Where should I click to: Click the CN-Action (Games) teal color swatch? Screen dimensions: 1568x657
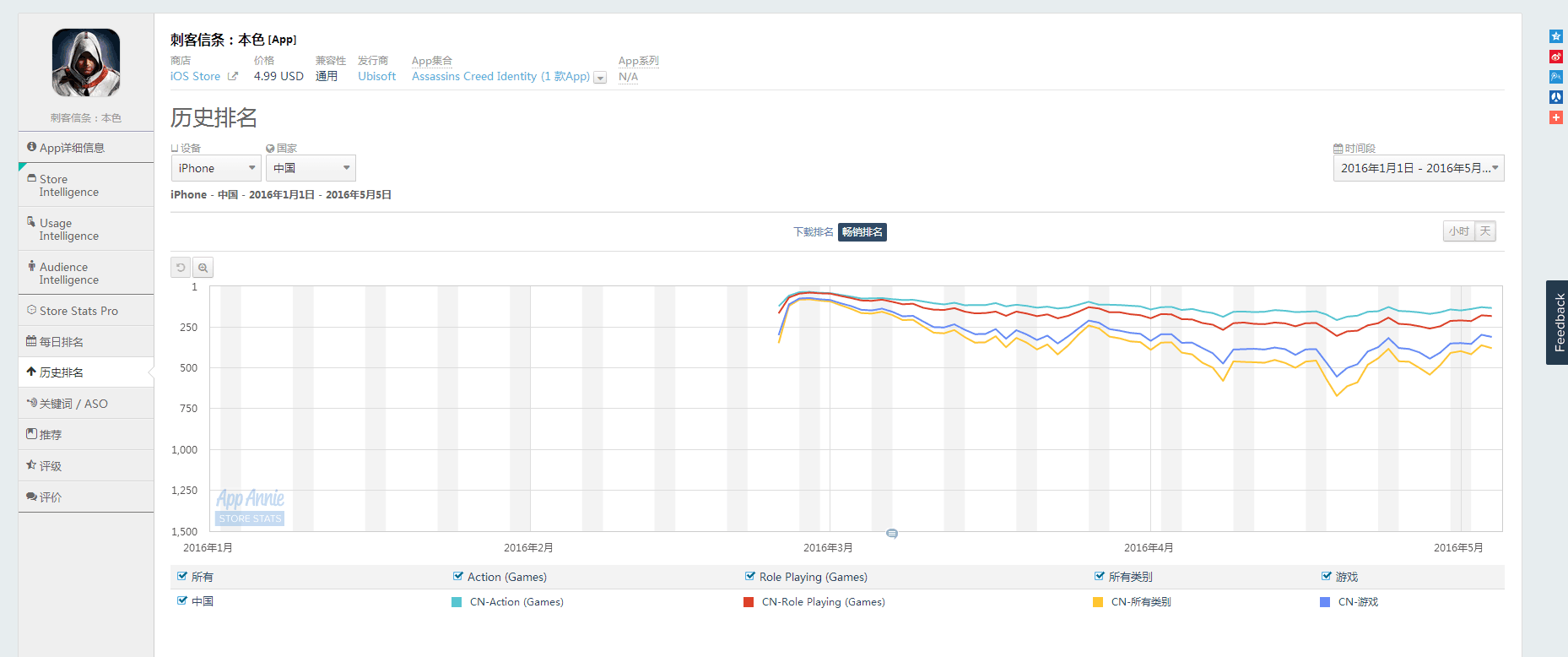(457, 602)
